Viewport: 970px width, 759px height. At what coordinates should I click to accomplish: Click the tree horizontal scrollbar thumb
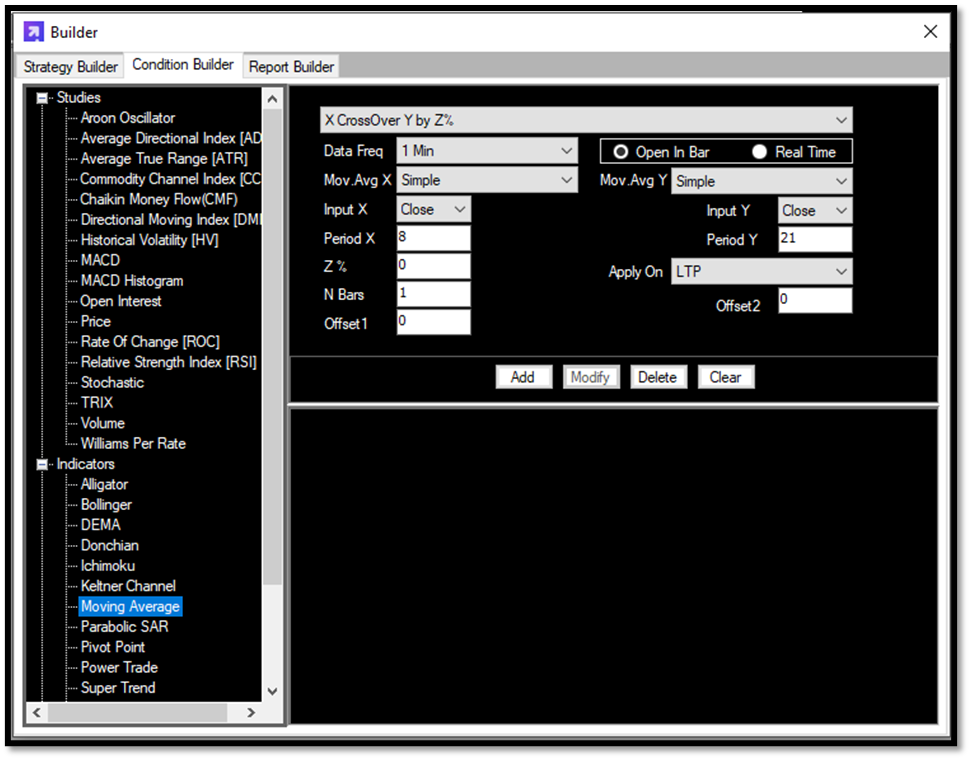137,713
